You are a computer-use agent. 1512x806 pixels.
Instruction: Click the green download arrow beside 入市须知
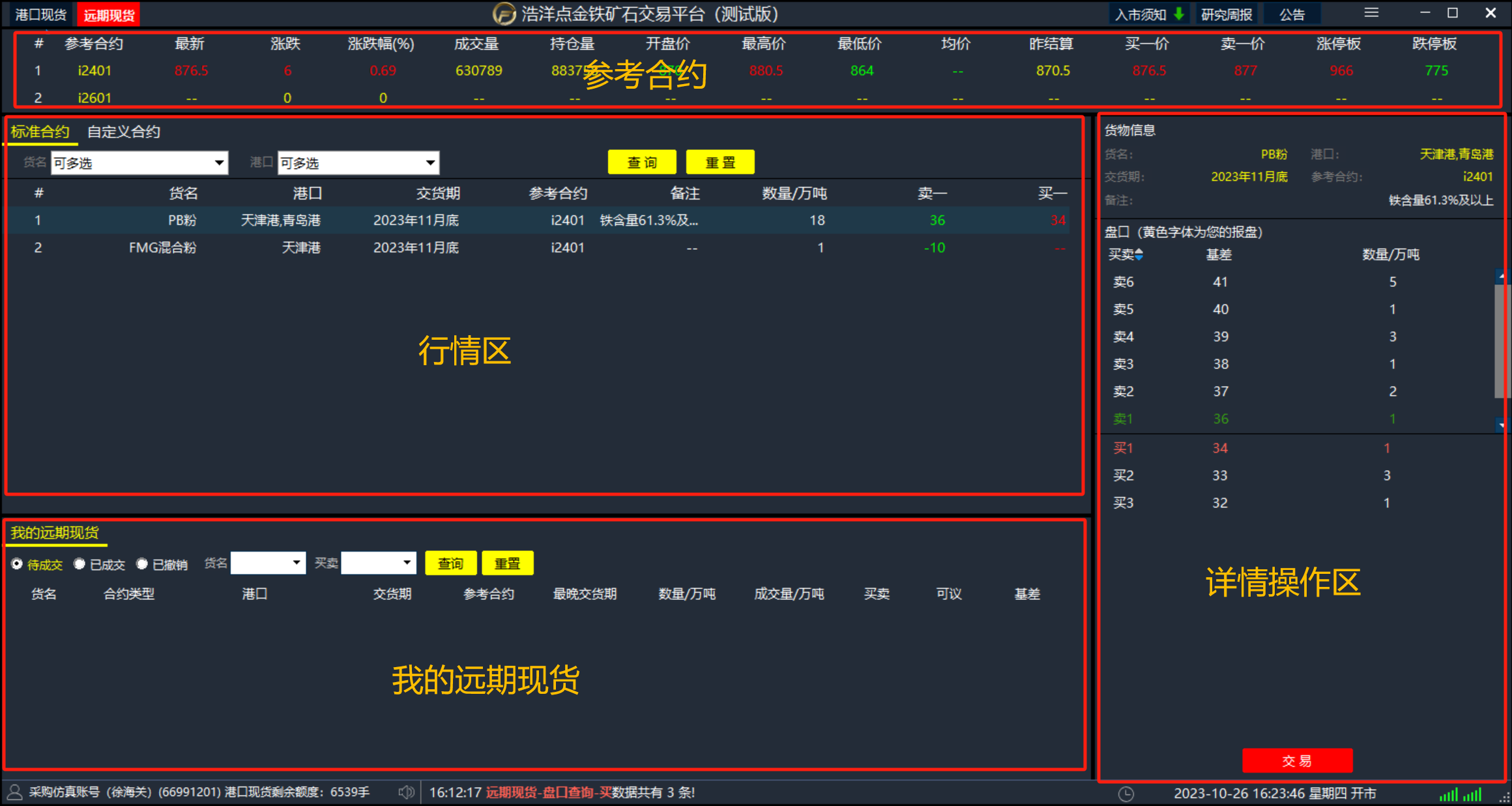1178,14
